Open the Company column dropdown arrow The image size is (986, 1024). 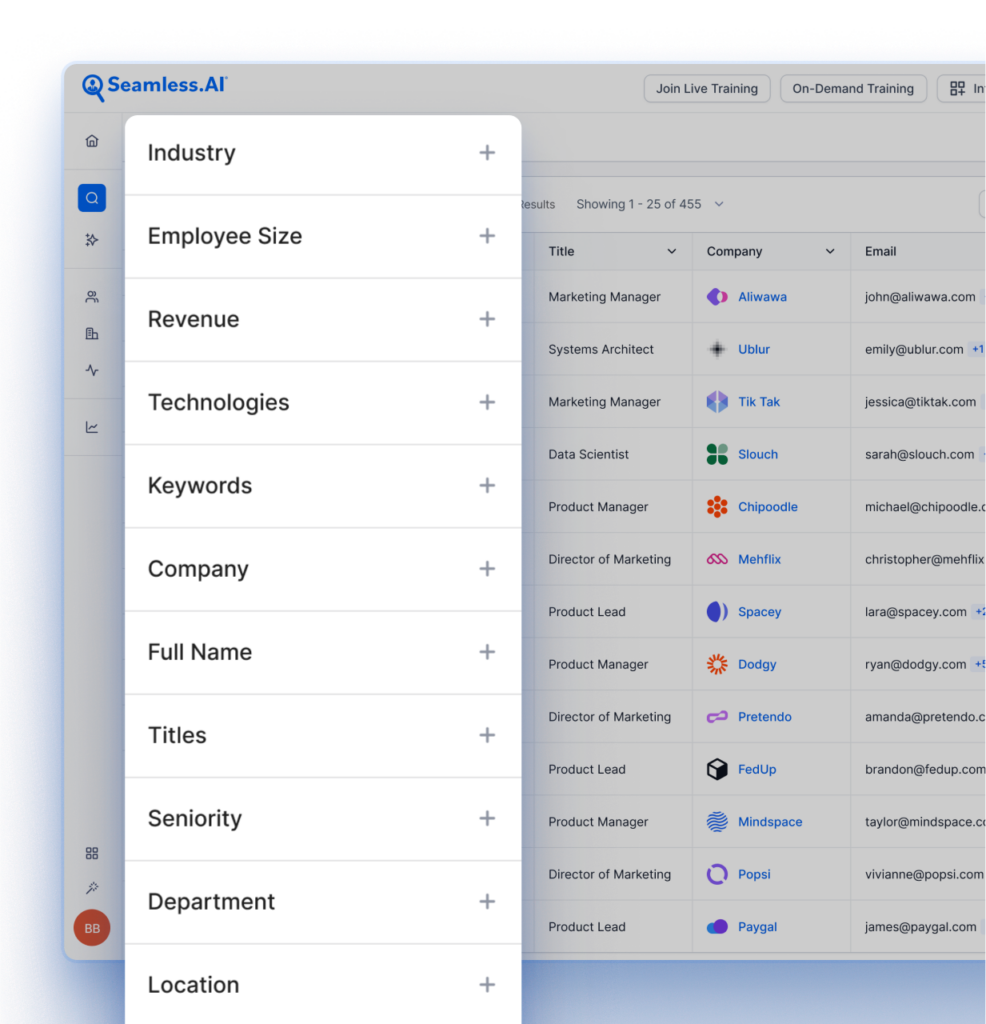coord(830,252)
